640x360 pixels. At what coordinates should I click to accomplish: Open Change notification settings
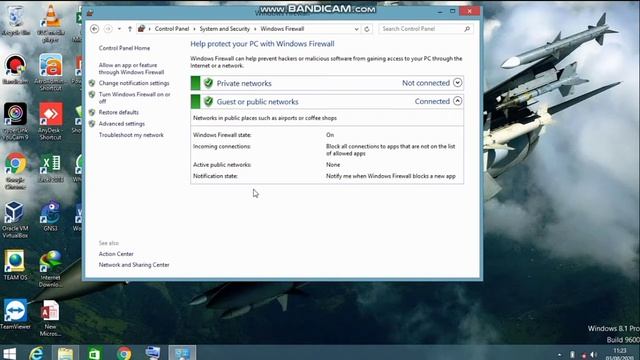coord(134,83)
